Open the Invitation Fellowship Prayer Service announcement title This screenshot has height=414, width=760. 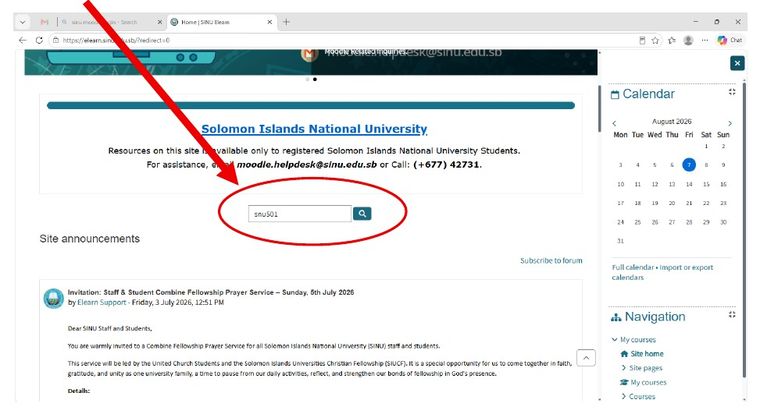click(211, 292)
